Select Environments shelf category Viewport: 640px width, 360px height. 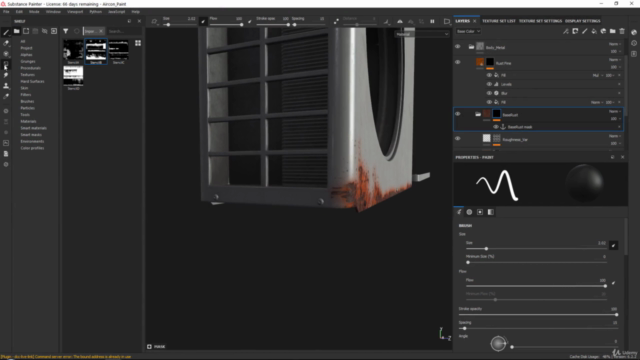pos(32,141)
